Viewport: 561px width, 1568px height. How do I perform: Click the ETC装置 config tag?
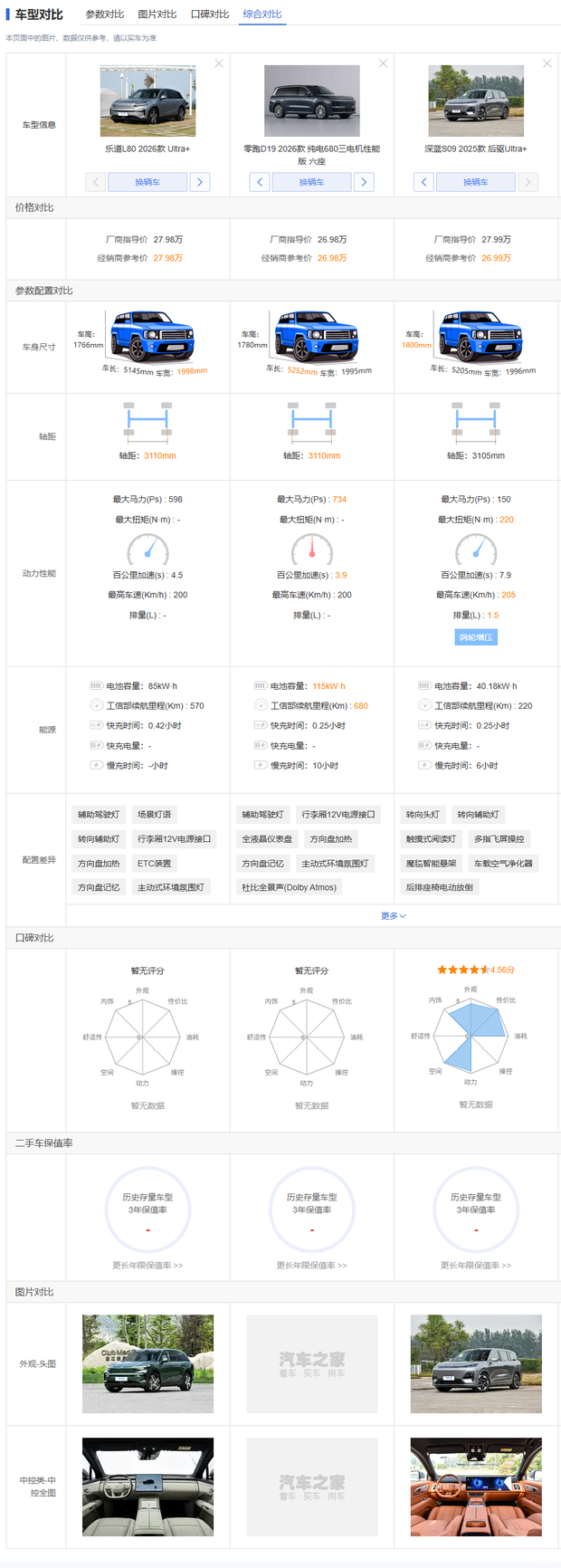tap(154, 863)
